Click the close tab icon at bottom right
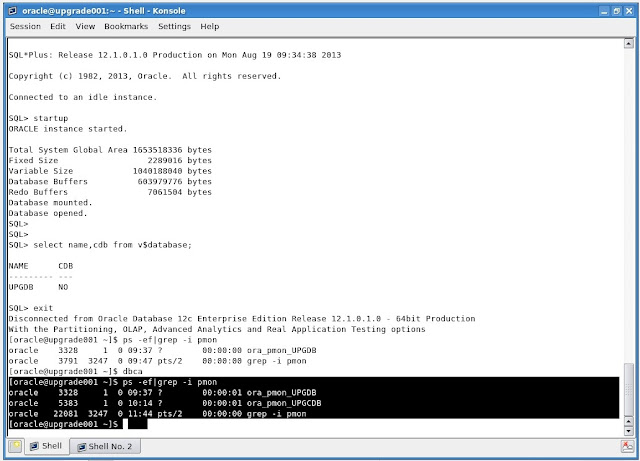This screenshot has height=461, width=640. pyautogui.click(x=627, y=446)
